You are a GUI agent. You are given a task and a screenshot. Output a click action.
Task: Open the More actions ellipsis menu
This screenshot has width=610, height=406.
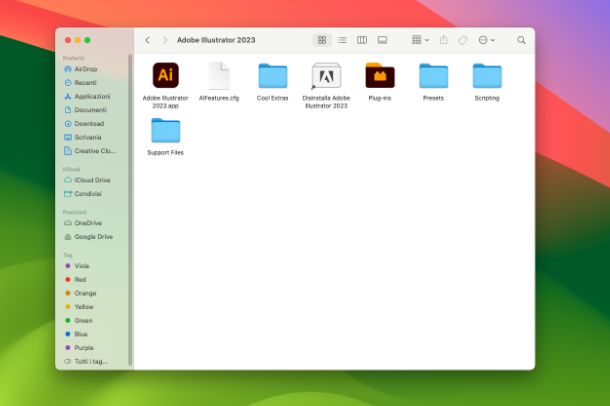point(487,40)
